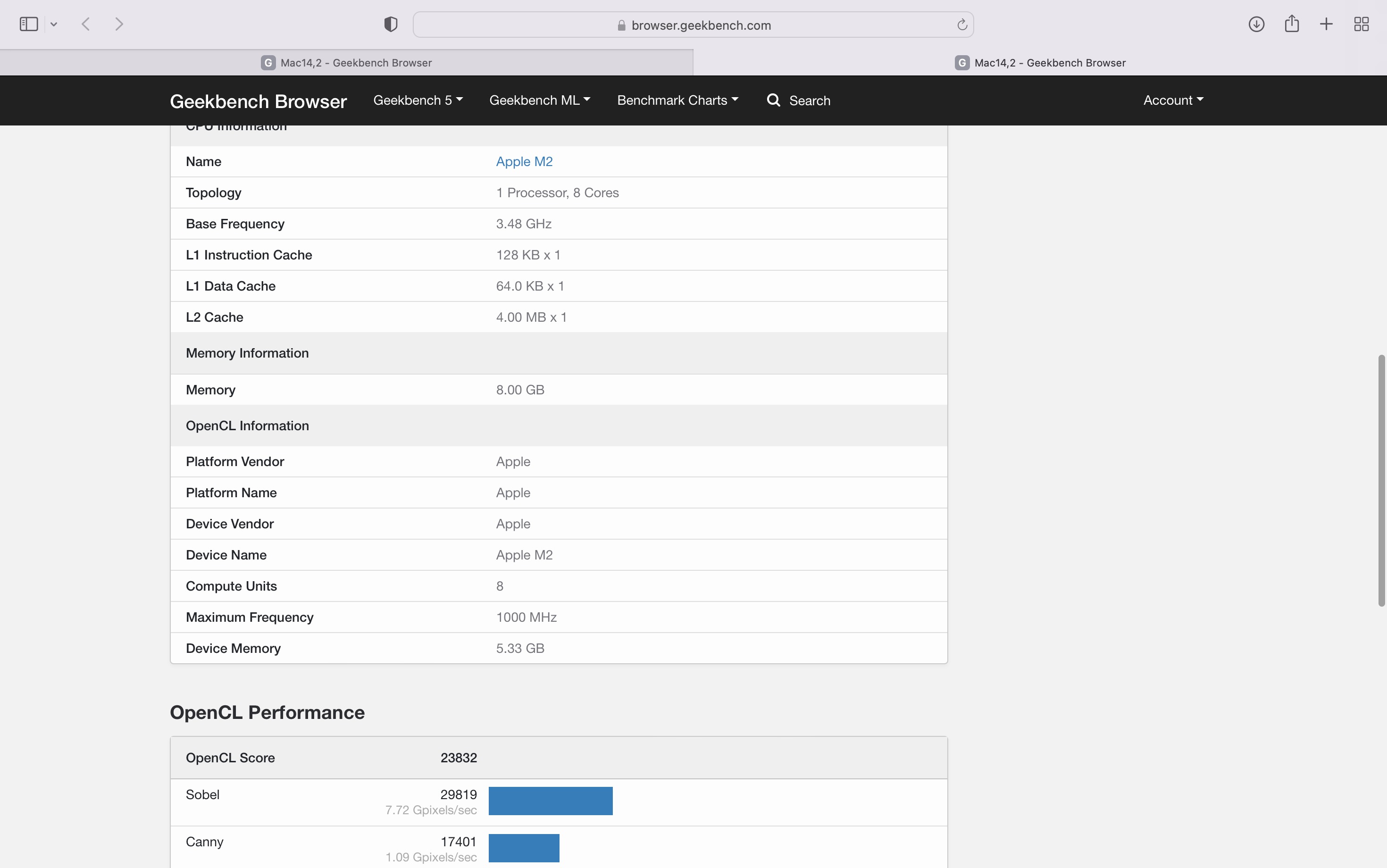Click the 'L1 Instruction Cache' row label
The image size is (1387, 868).
(249, 255)
